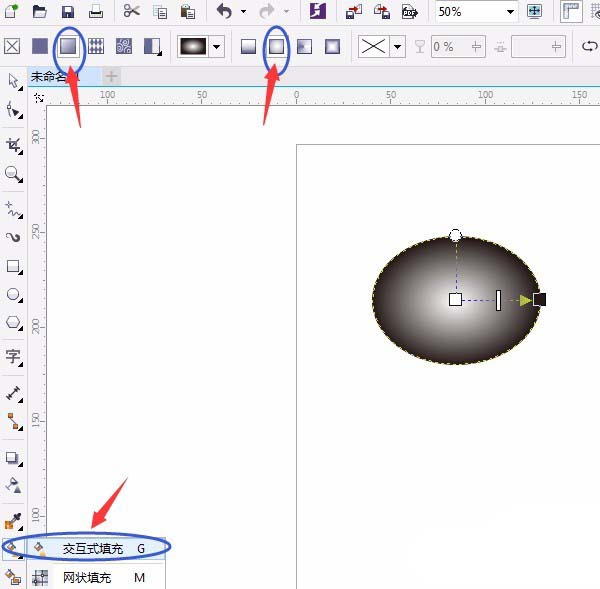Viewport: 600px width, 589px height.
Task: Click the 0 % node transparency field
Action: tap(458, 47)
